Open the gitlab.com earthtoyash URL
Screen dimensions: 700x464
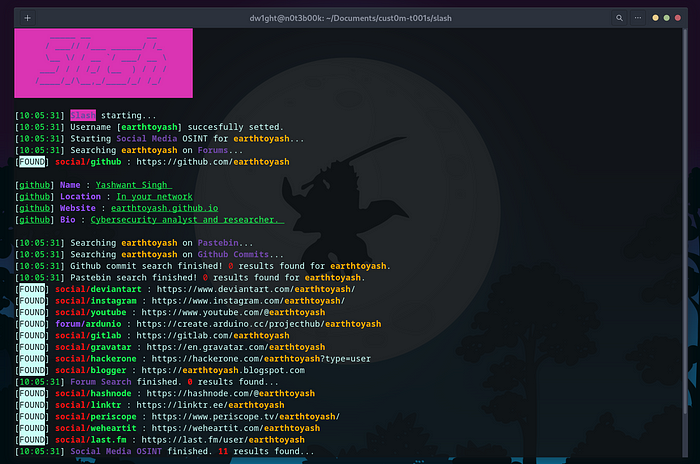coord(213,335)
